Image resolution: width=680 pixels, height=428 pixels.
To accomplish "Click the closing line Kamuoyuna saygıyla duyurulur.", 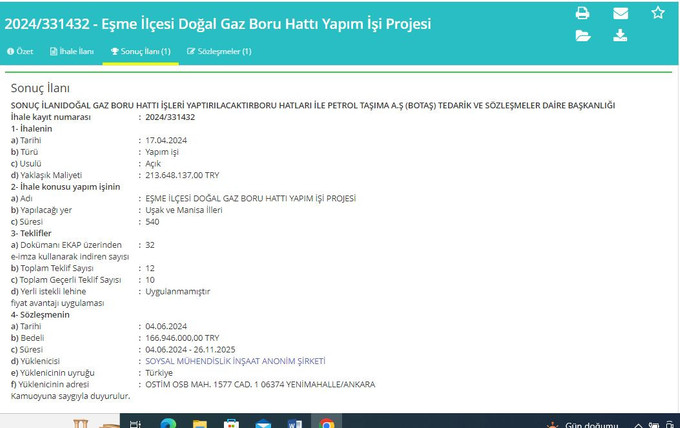I will coord(70,396).
